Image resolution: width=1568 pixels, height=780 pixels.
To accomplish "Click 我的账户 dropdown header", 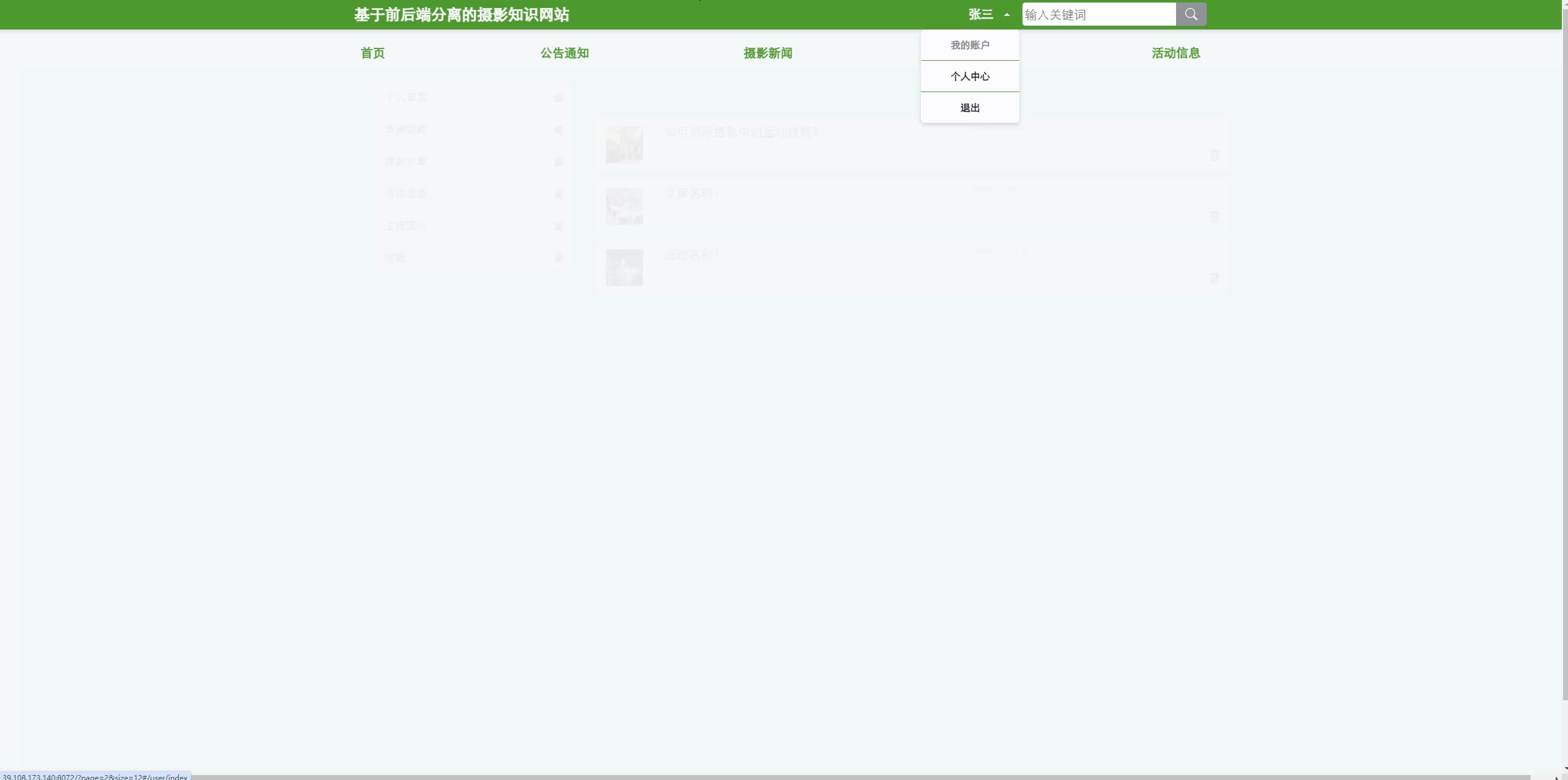I will [970, 45].
